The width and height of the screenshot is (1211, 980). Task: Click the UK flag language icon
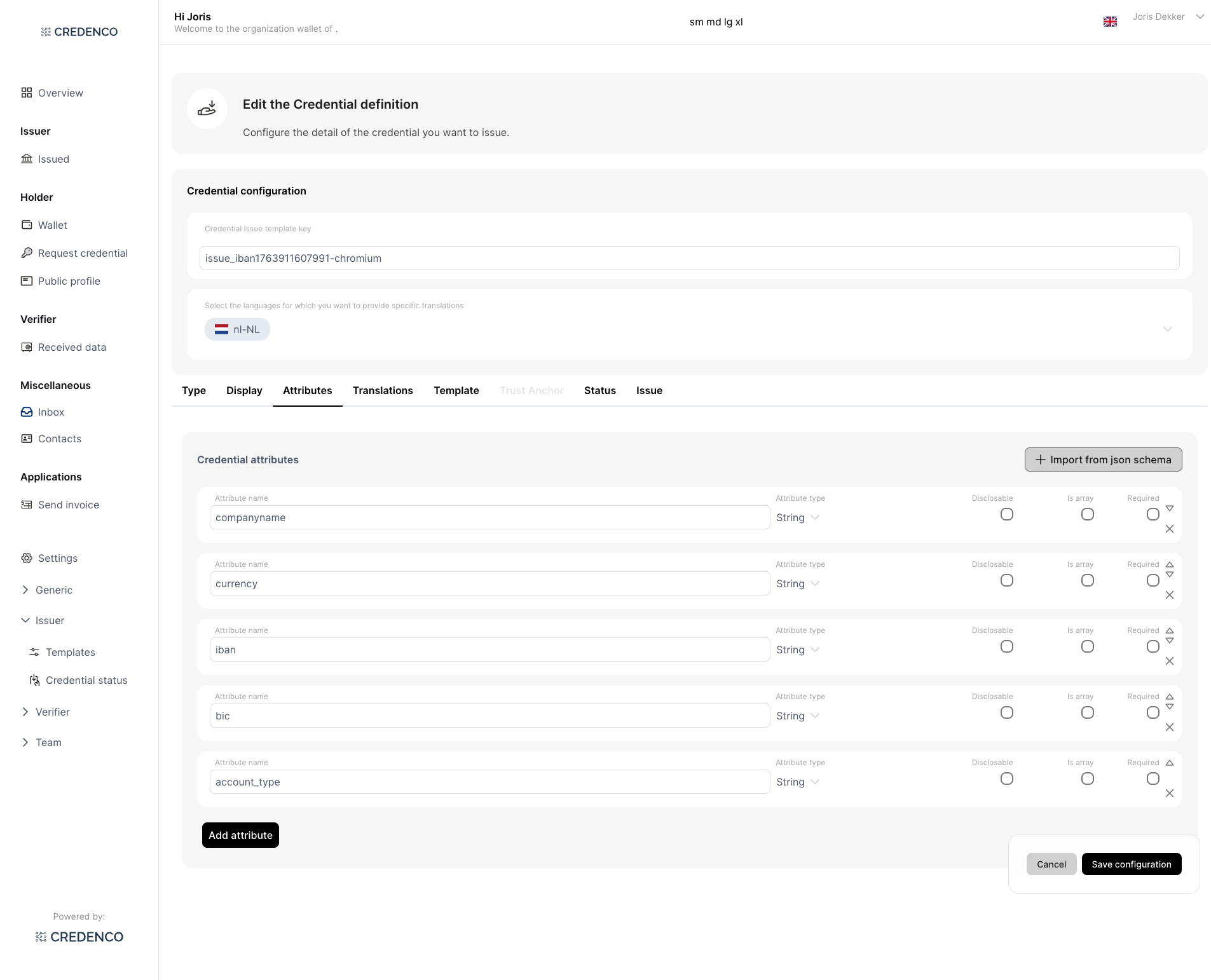click(1110, 22)
